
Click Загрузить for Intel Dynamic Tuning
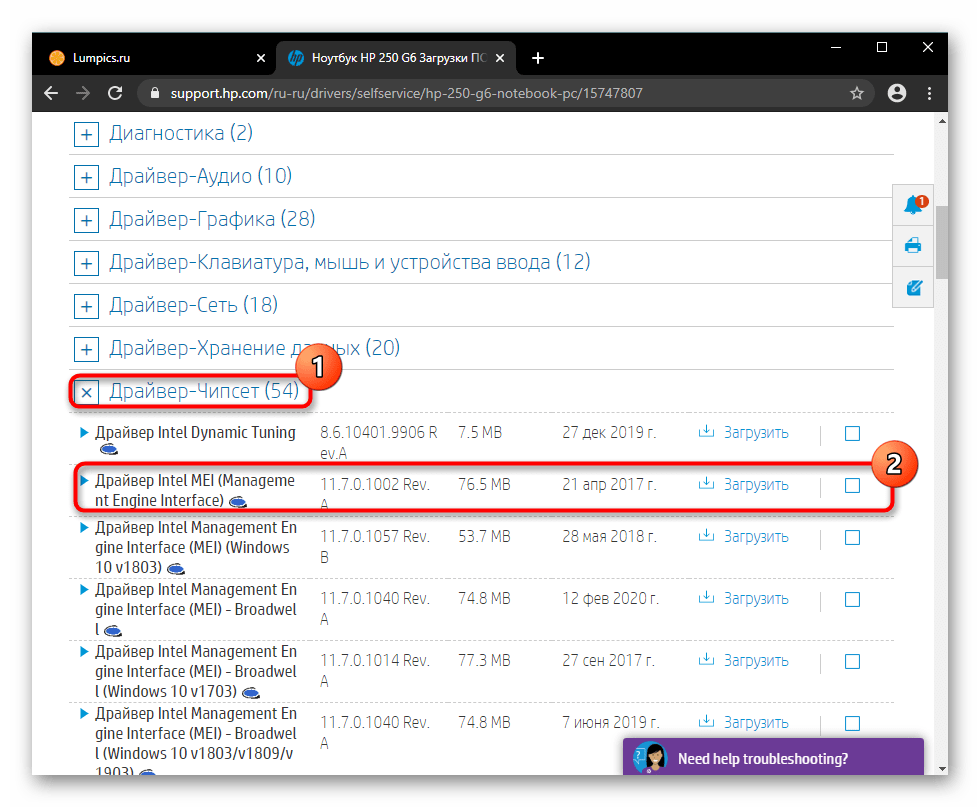coord(756,433)
